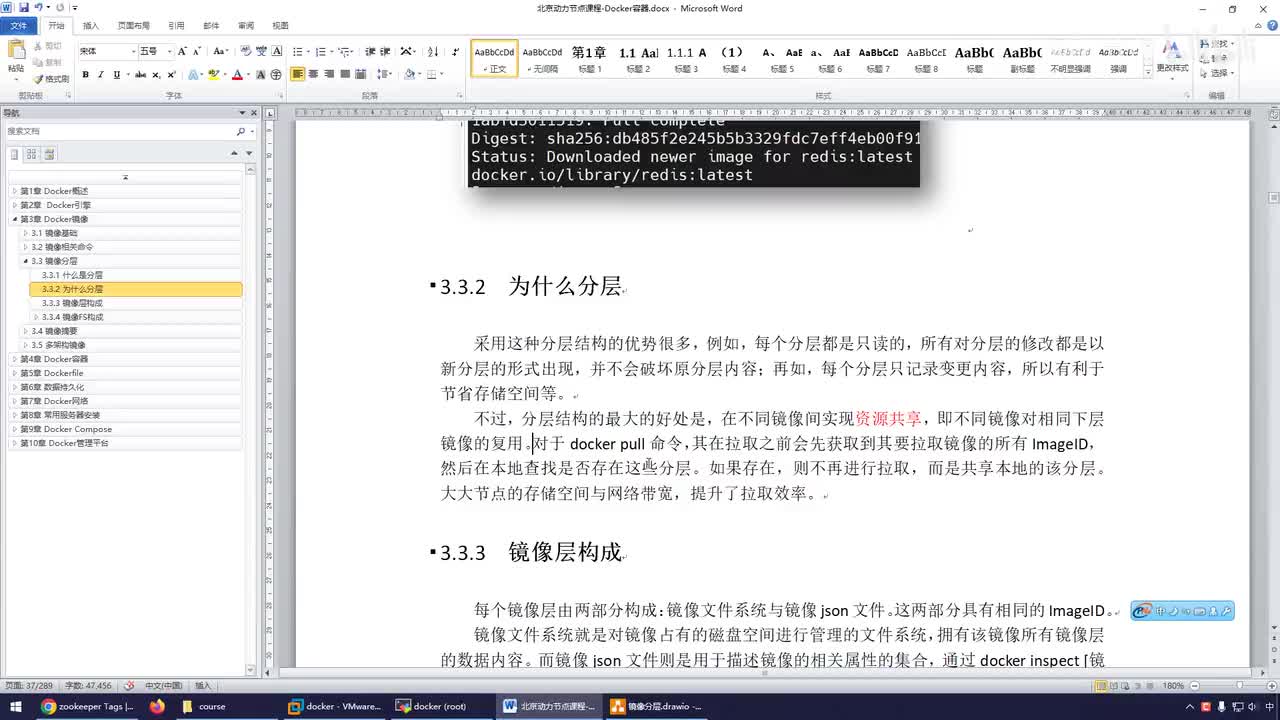Open the Borders dropdown
The height and width of the screenshot is (720, 1280).
point(442,74)
